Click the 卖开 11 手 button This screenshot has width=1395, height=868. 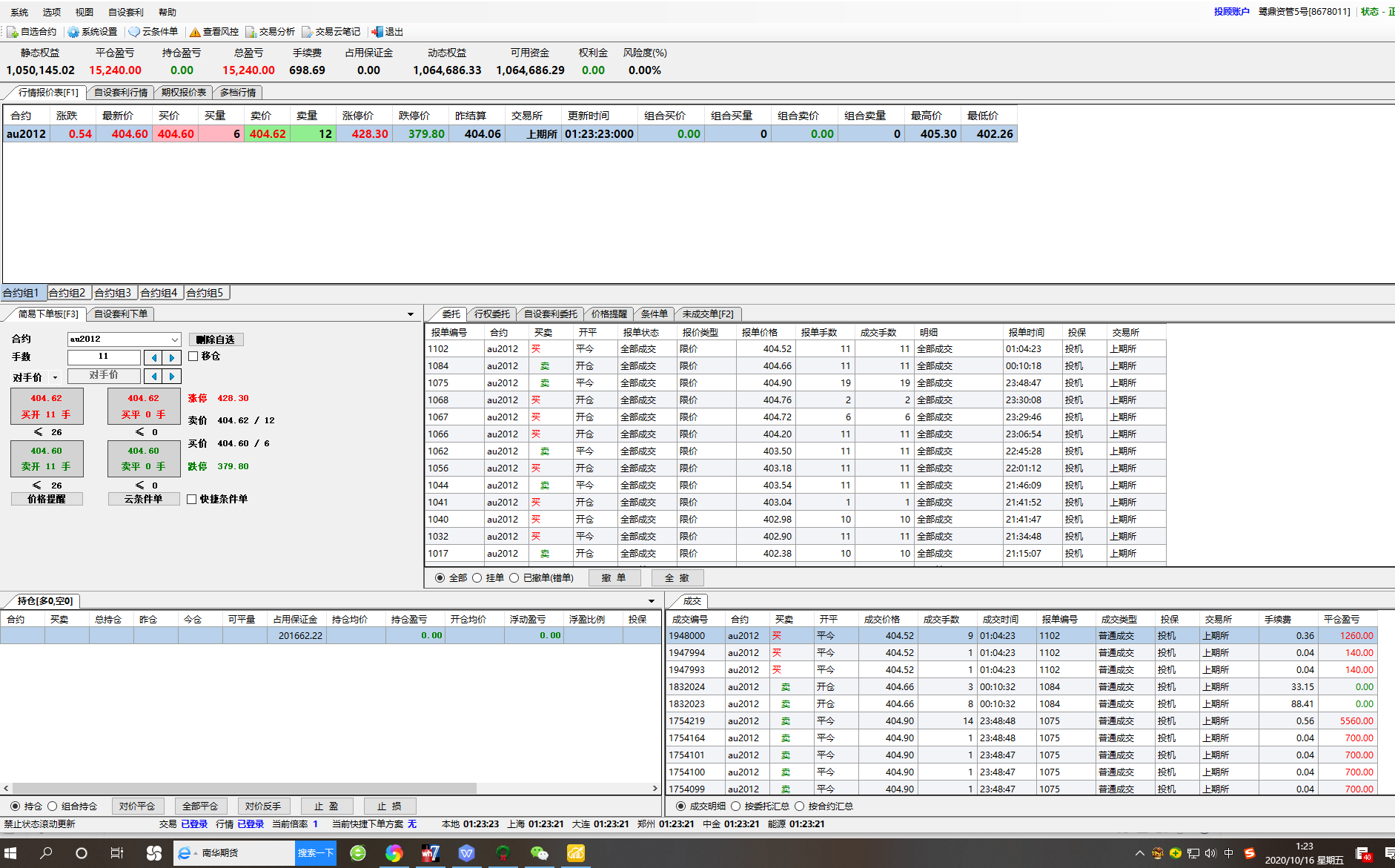[x=47, y=459]
